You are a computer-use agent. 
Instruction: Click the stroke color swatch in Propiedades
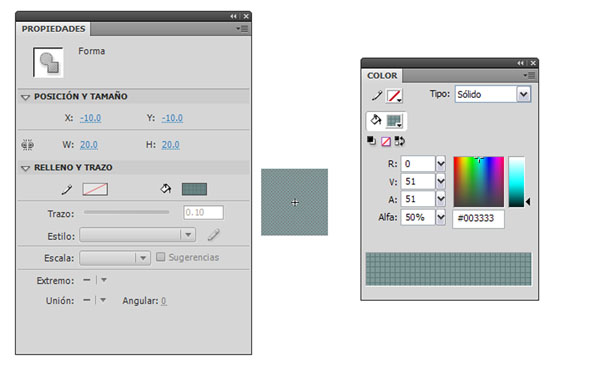[x=95, y=189]
